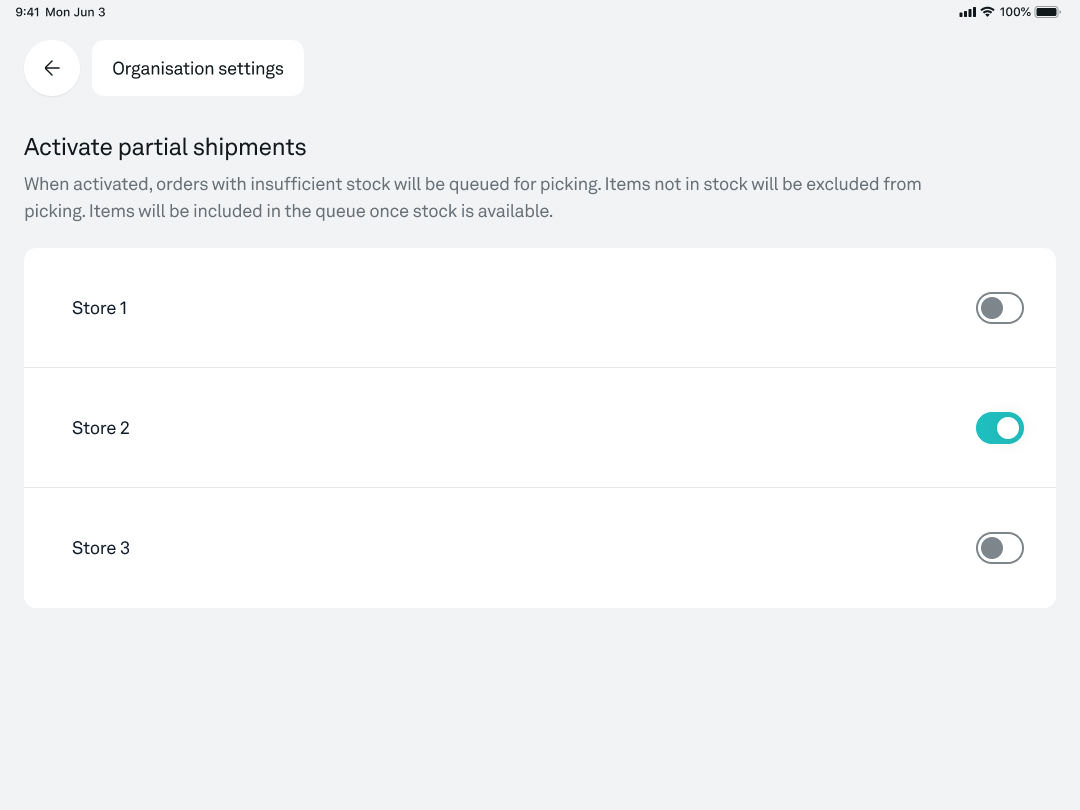Tap the Mon Jun 3 date

click(75, 12)
